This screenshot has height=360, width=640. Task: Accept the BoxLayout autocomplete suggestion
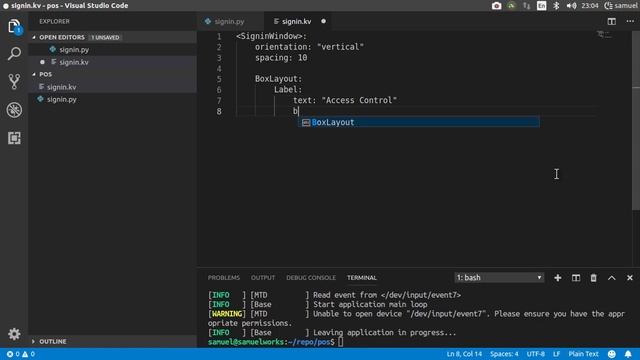(418, 122)
